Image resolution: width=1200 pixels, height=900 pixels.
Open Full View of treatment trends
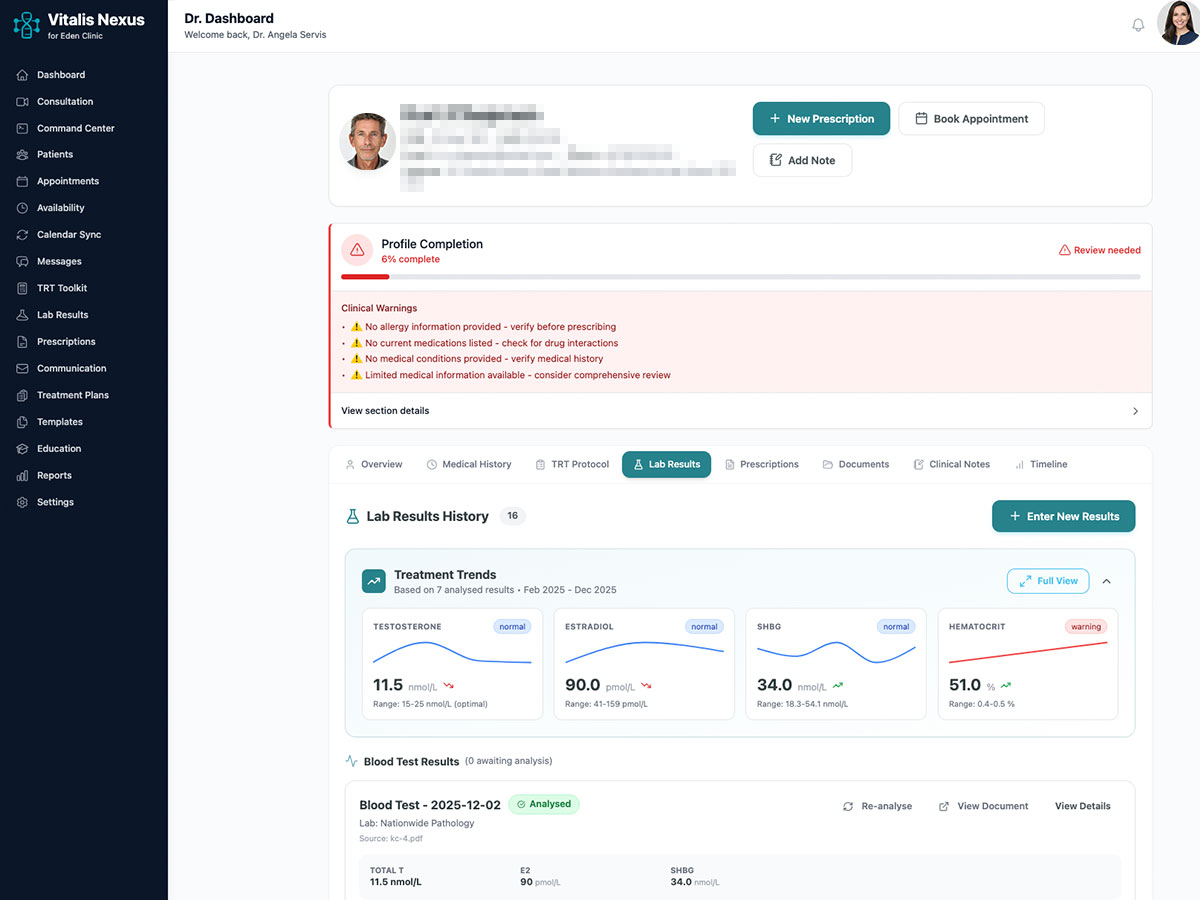click(x=1048, y=581)
